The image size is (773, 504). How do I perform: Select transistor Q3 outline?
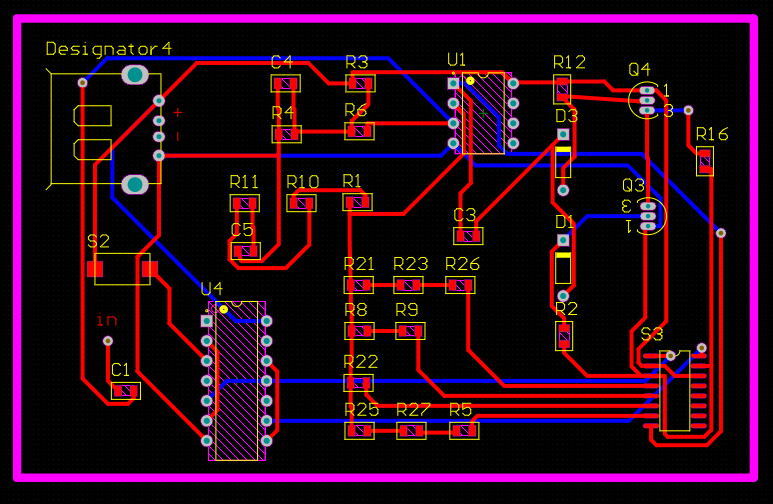point(651,216)
